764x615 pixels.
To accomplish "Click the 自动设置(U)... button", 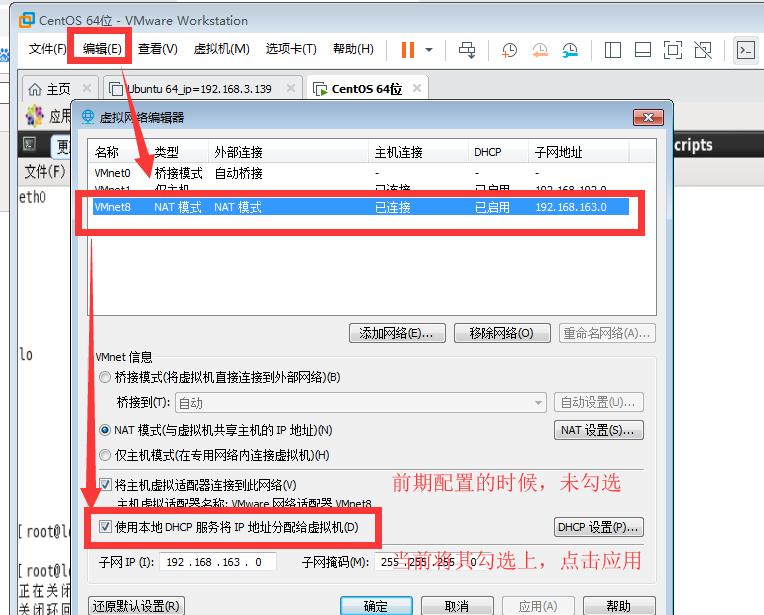I will (x=599, y=403).
